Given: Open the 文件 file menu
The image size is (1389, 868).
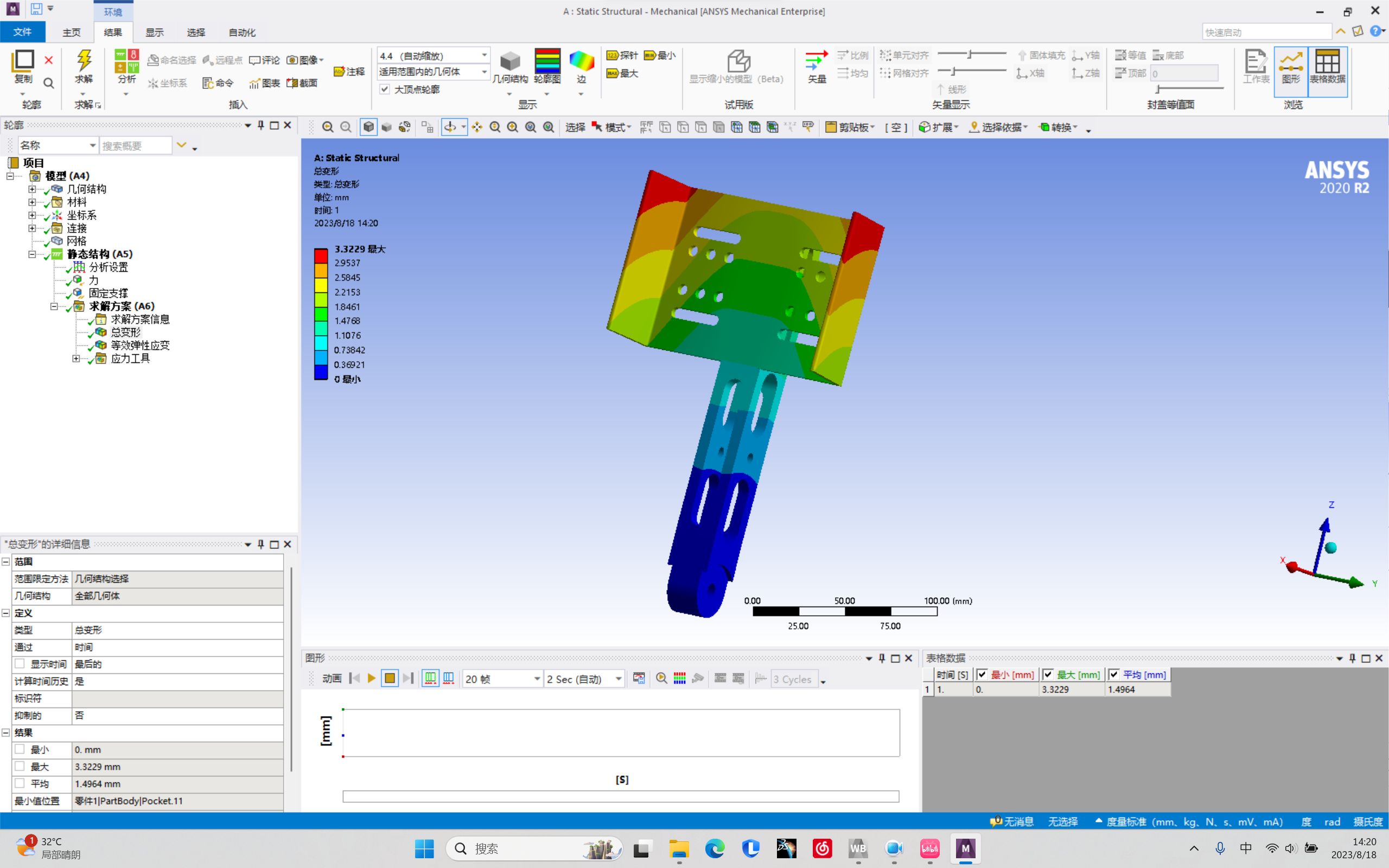Looking at the screenshot, I should click(22, 32).
